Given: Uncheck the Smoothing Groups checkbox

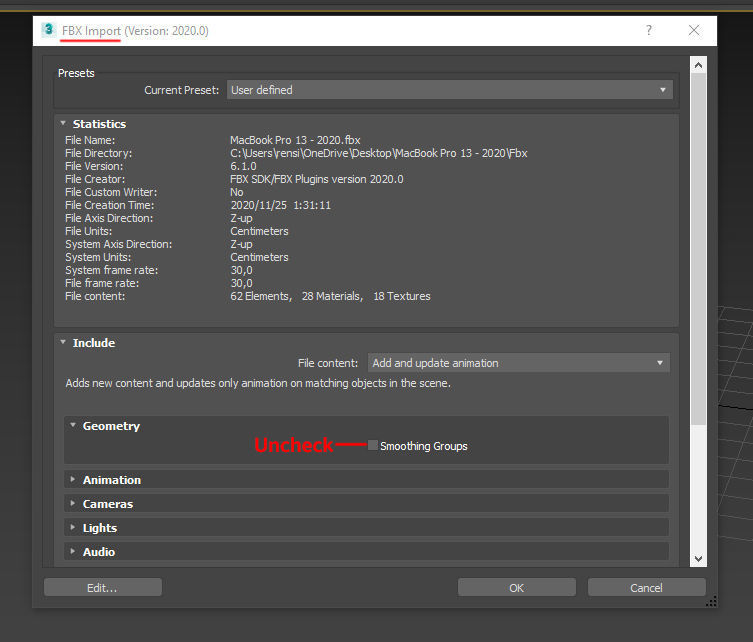Looking at the screenshot, I should tap(373, 445).
